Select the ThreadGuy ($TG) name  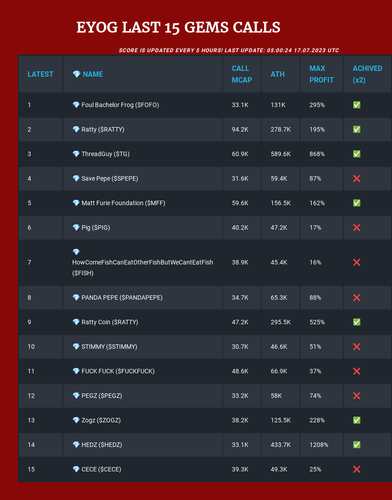tap(106, 154)
